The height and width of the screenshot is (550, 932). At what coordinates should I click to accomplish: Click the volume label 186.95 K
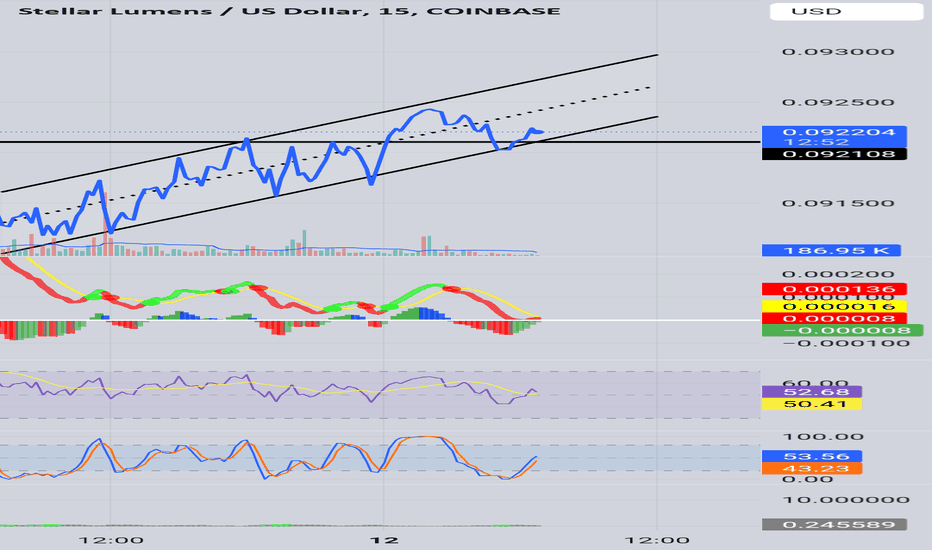831,250
